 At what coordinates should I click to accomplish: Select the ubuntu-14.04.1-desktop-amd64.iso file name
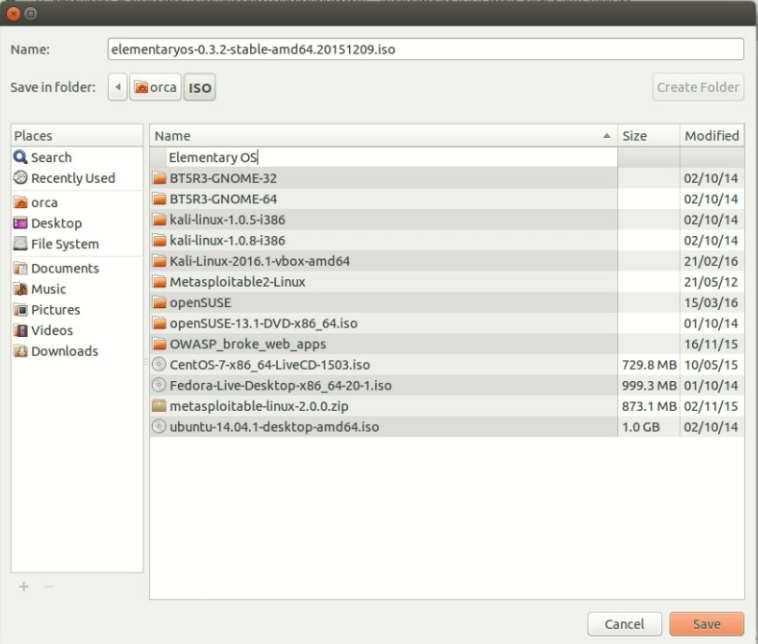[x=274, y=427]
